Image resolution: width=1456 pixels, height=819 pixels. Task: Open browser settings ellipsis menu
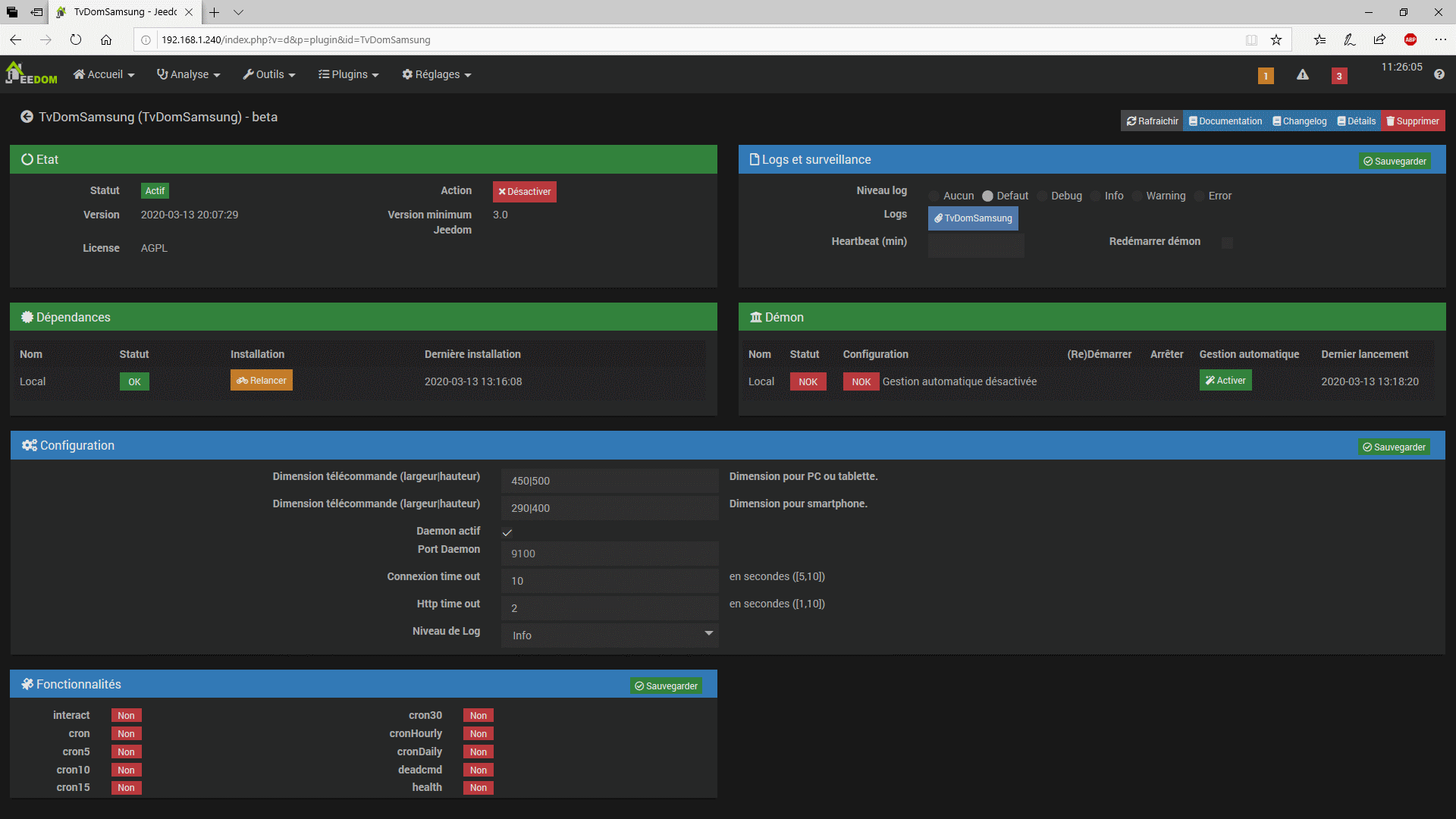click(1441, 39)
